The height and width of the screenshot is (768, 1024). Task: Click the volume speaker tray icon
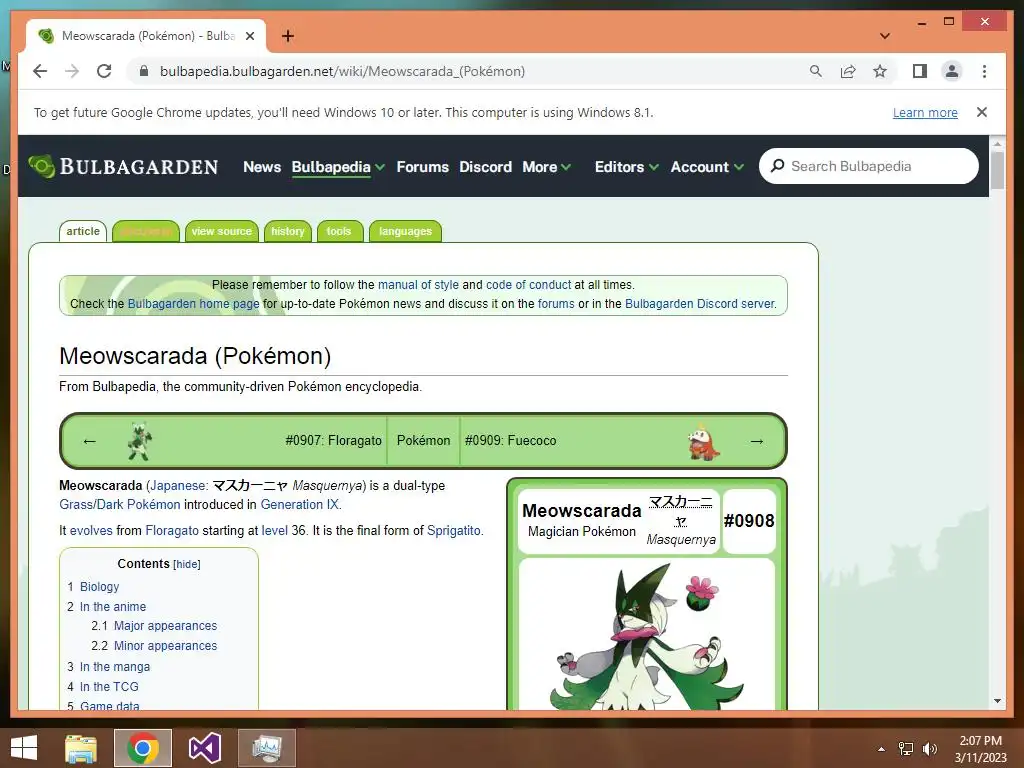coord(929,749)
